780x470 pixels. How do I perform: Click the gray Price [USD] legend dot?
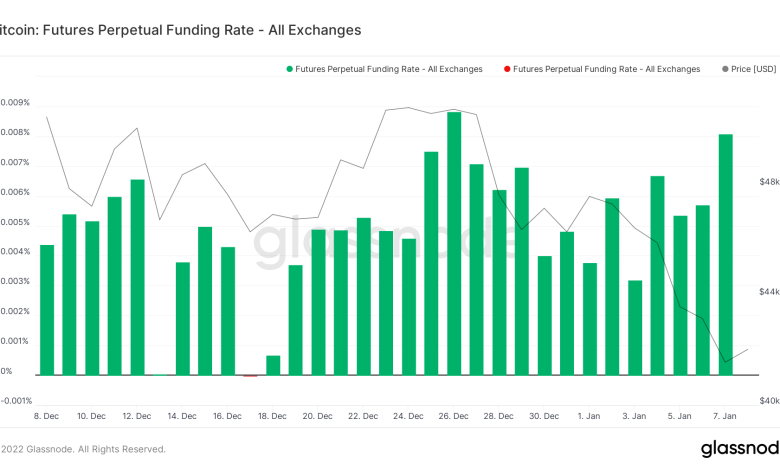point(725,69)
